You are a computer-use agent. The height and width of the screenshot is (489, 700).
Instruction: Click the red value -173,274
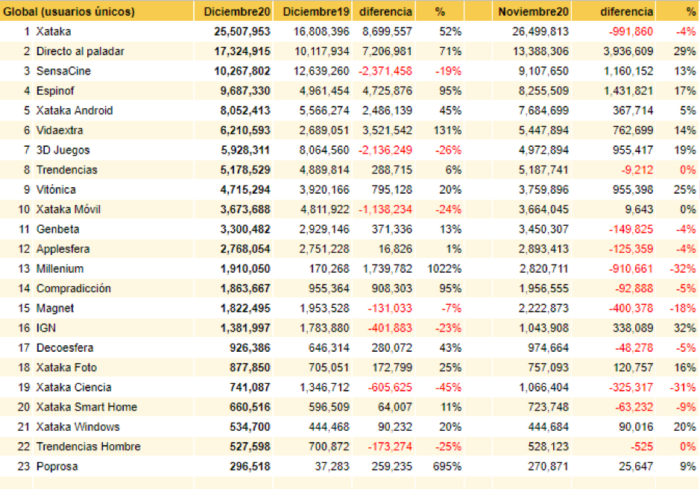pos(390,447)
